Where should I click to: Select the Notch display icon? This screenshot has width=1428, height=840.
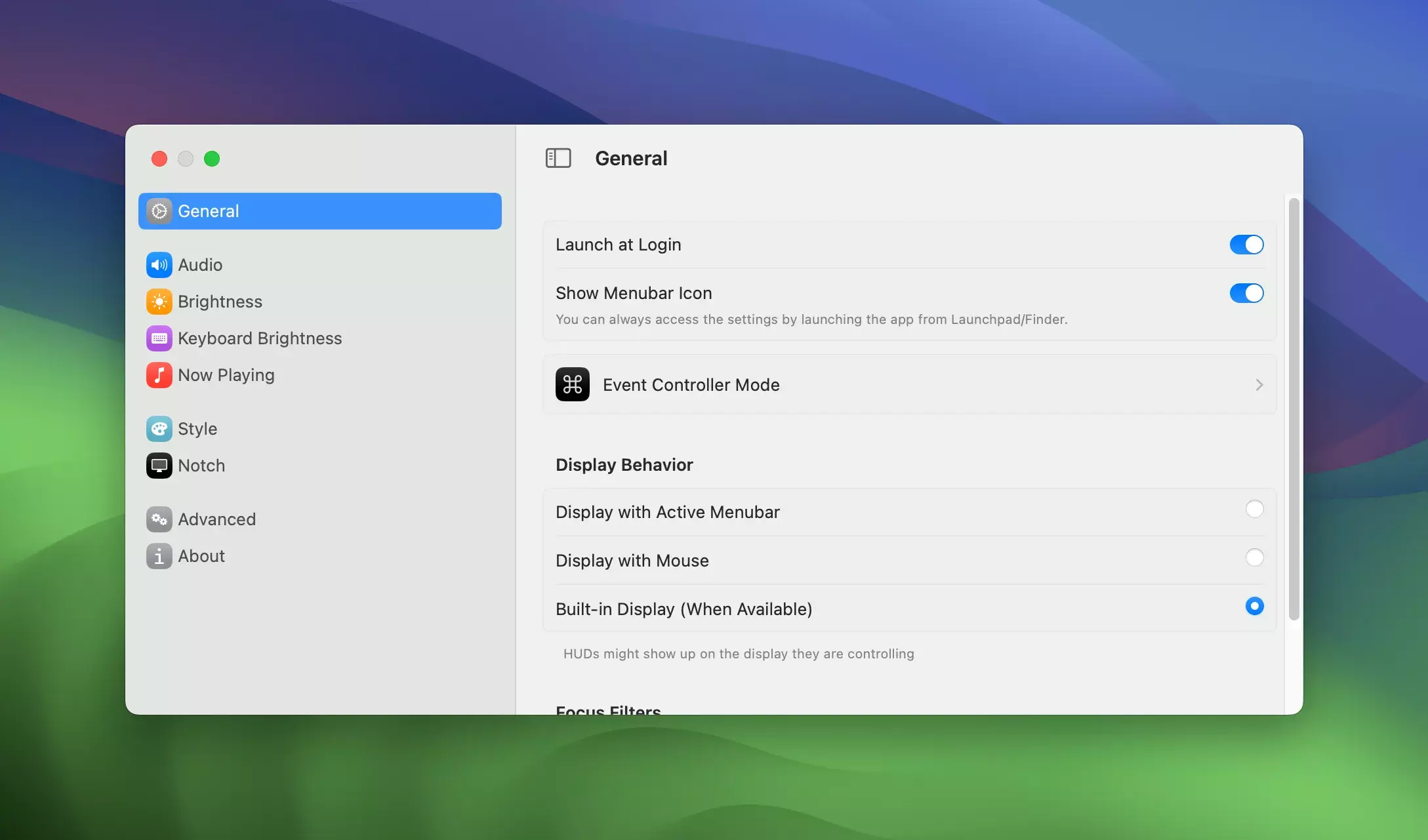tap(159, 466)
